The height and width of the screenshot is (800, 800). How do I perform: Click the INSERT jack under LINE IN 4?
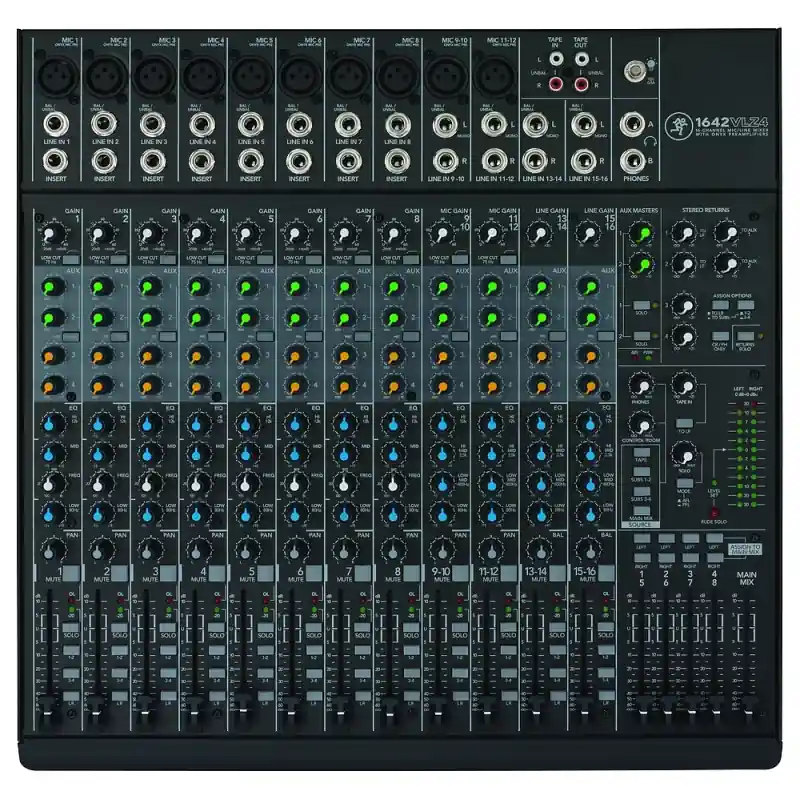[x=202, y=162]
